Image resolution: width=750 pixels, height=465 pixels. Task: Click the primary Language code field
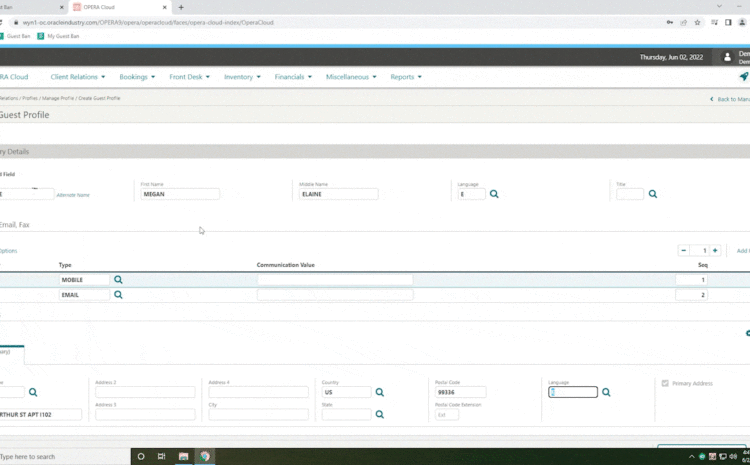471,194
